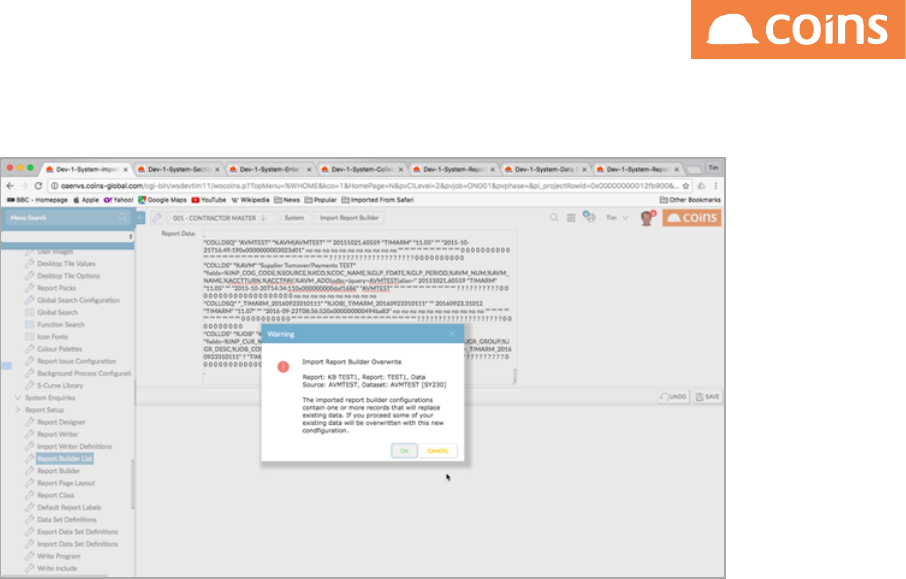This screenshot has width=906, height=579.
Task: Open Default Report Labels in sidebar
Action: (x=69, y=507)
